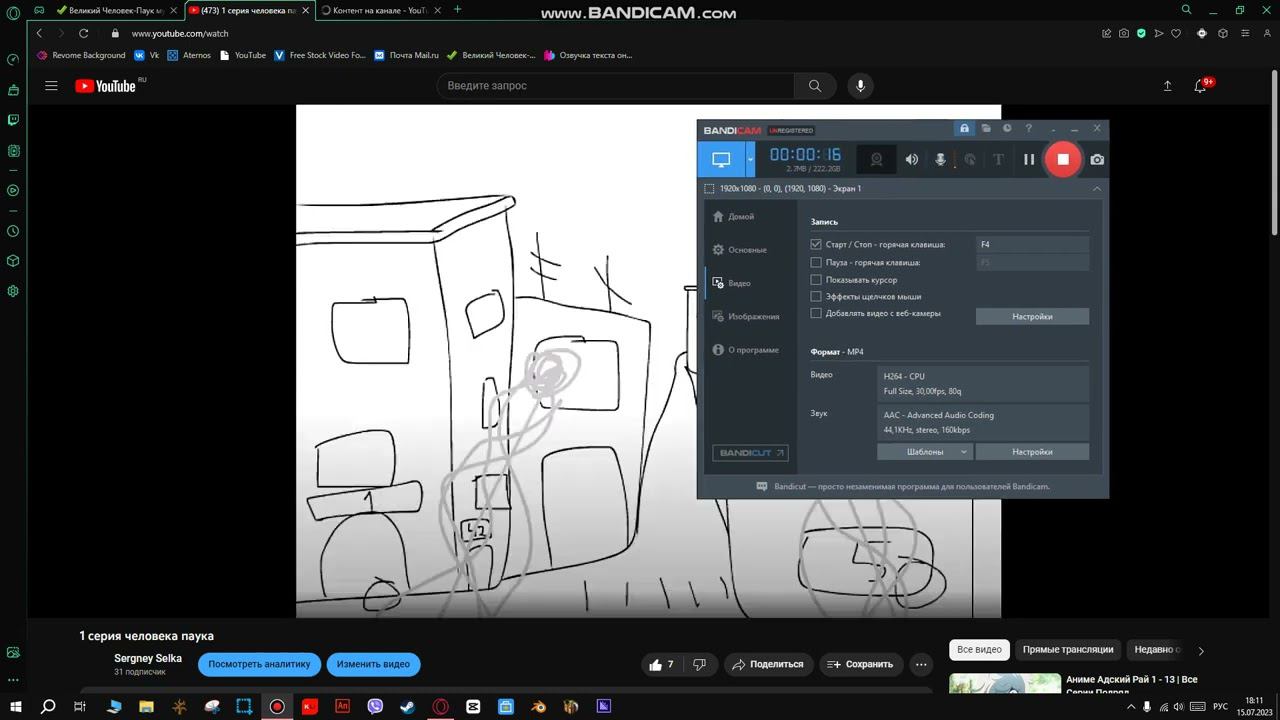Open Настройки button in Формат section
The image size is (1280, 720).
coord(1032,452)
